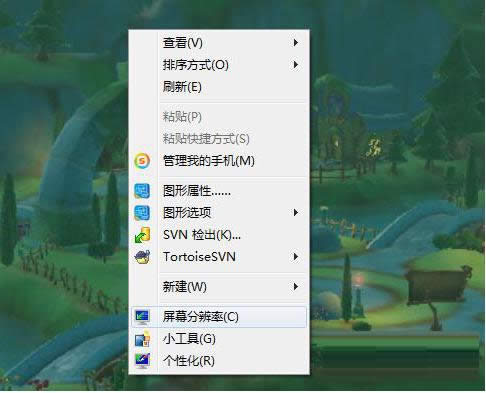This screenshot has width=486, height=393.
Task: Click the 屏幕分辨率 monitor icon
Action: tap(142, 317)
